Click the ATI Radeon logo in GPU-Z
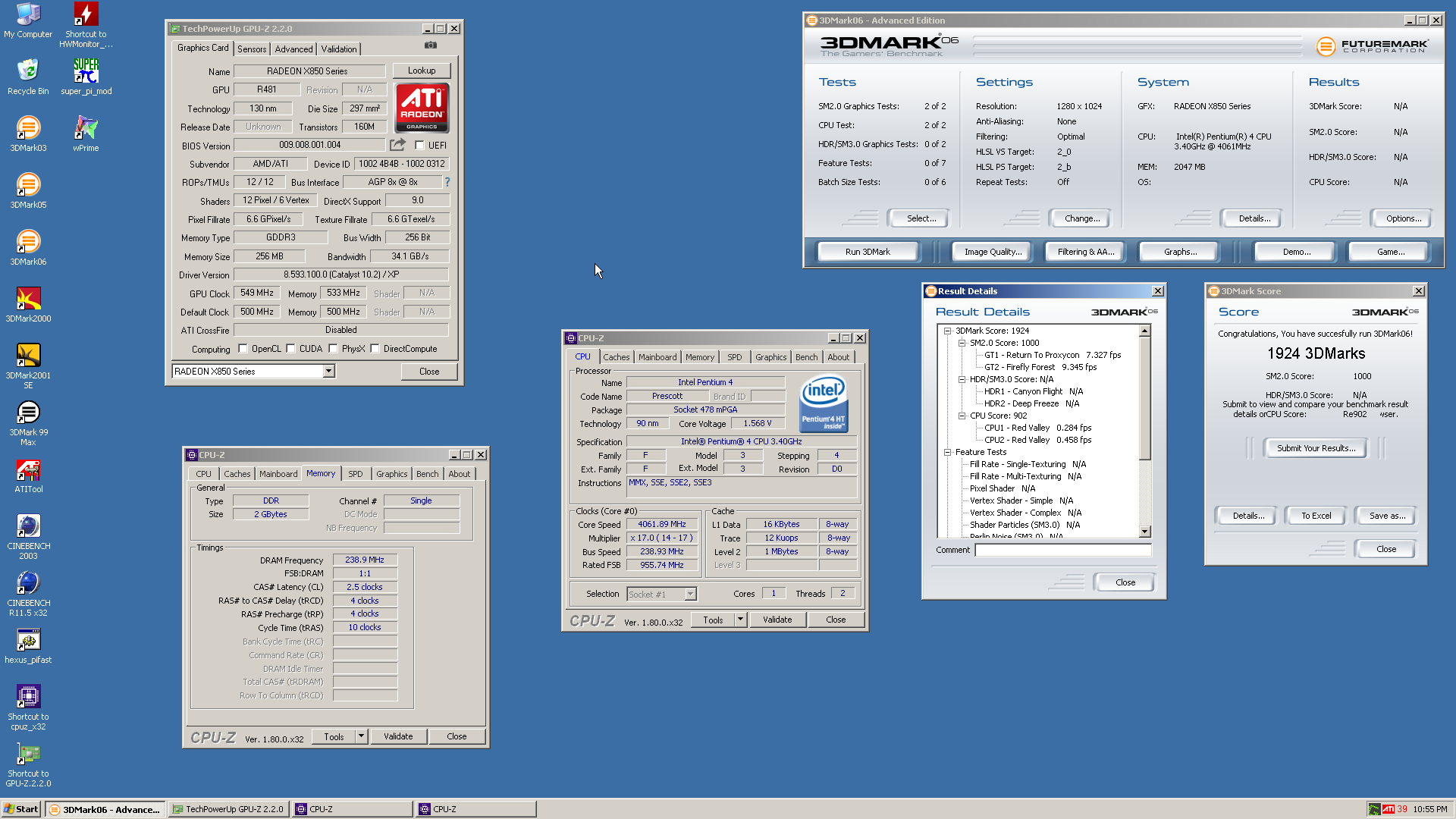1456x819 pixels. (x=422, y=108)
